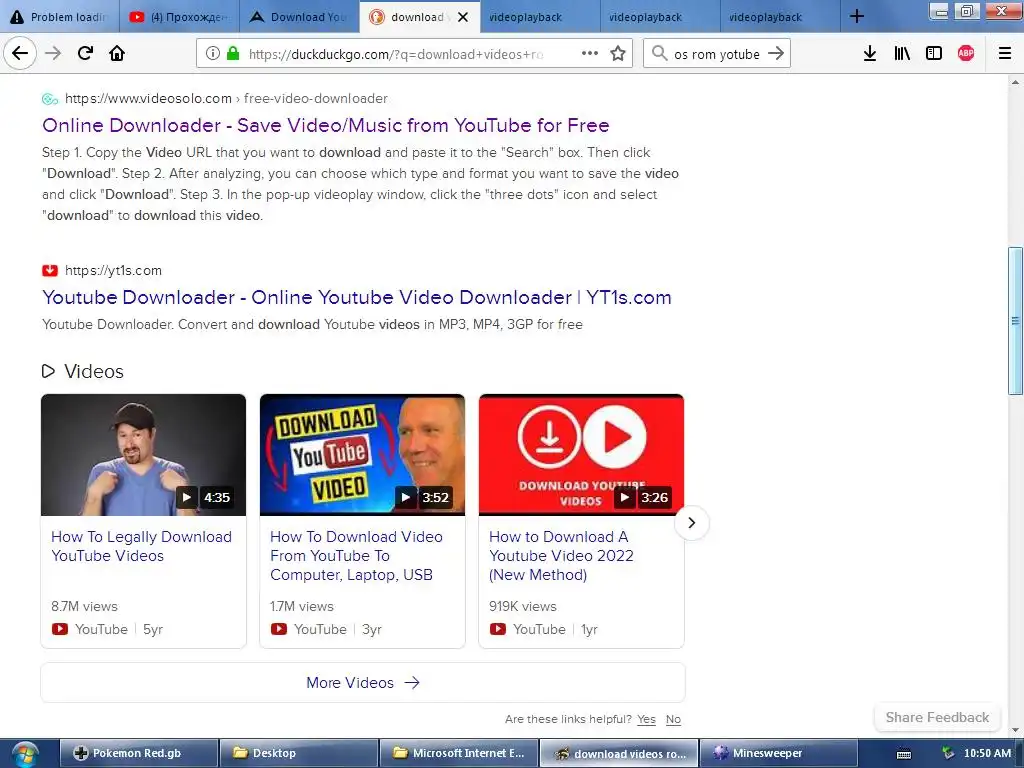Image resolution: width=1024 pixels, height=768 pixels.
Task: Go back to the previous page
Action: click(x=20, y=53)
